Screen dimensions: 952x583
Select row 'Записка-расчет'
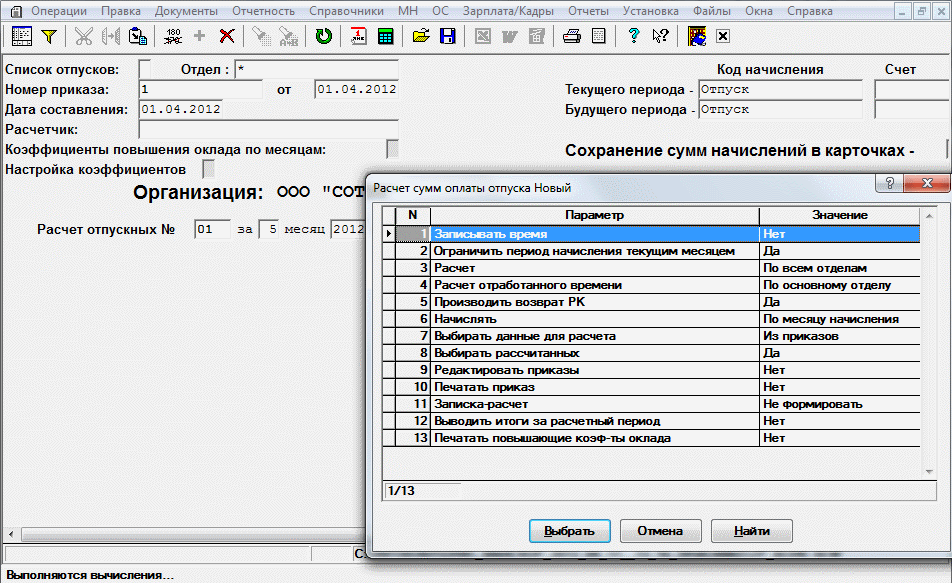click(651, 404)
